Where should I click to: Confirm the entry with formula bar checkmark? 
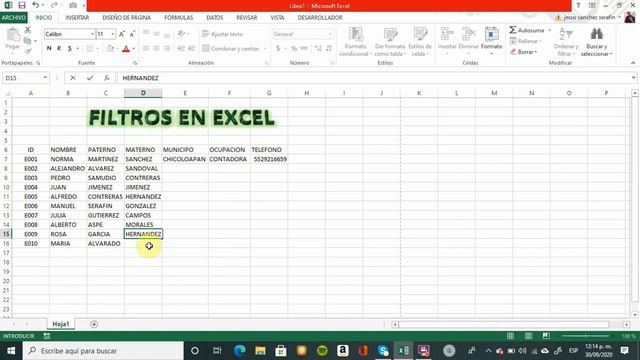90,78
